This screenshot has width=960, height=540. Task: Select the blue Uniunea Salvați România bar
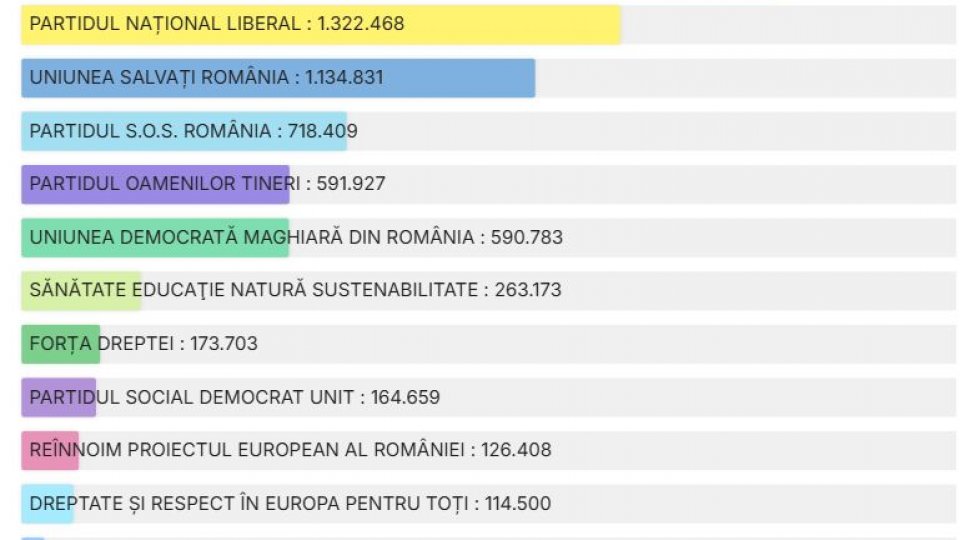[278, 78]
